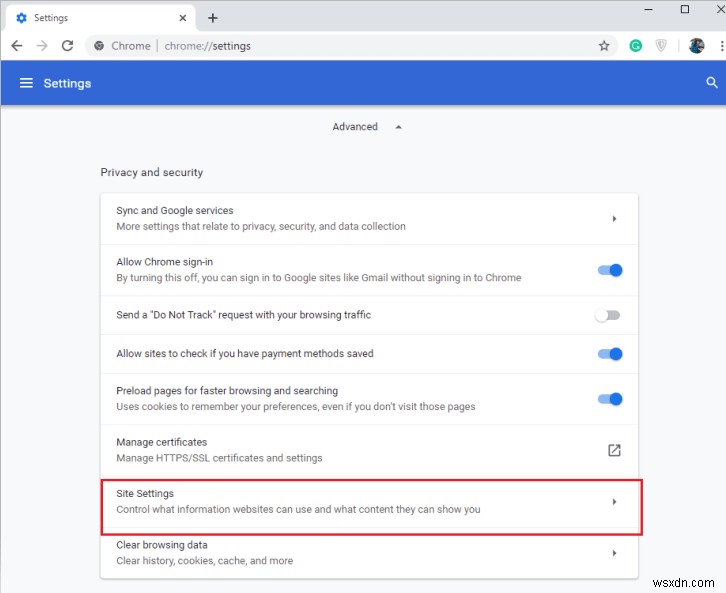
Task: Open a new tab with plus button
Action: pos(213,18)
